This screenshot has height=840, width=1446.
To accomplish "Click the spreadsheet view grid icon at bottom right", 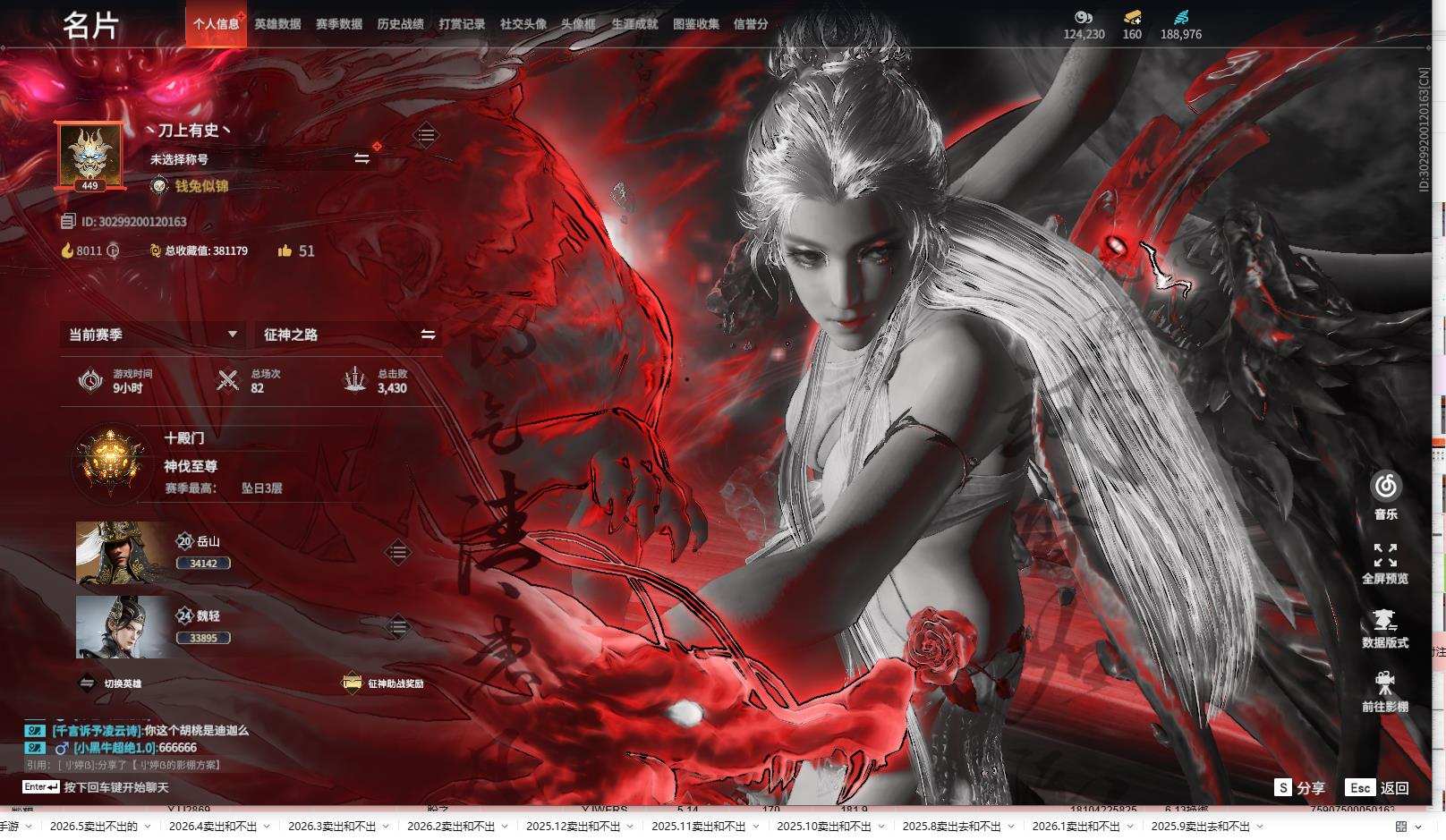I will point(1400,827).
